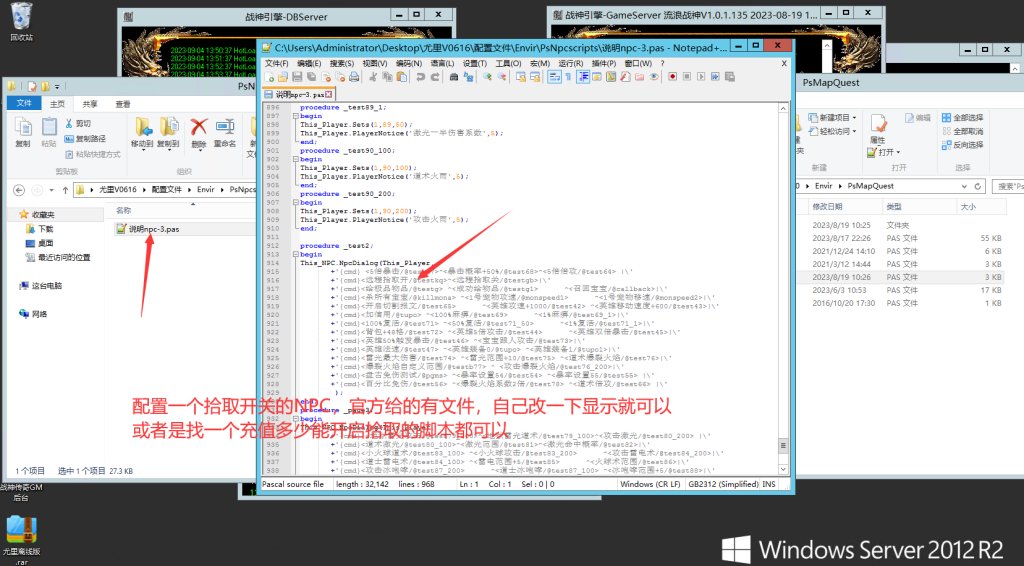Click 反向选择 in PsMapQuest ribbon
The width and height of the screenshot is (1024, 566).
coord(963,145)
